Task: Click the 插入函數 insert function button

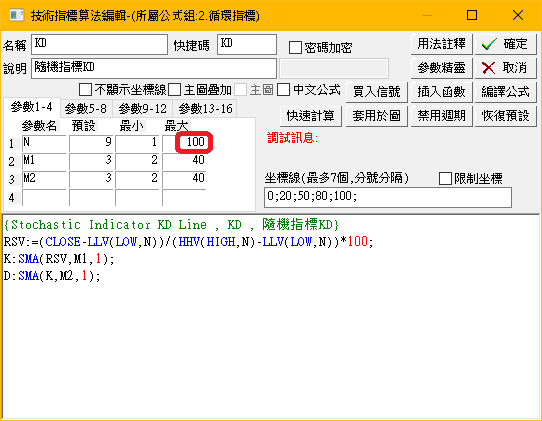Action: tap(441, 92)
